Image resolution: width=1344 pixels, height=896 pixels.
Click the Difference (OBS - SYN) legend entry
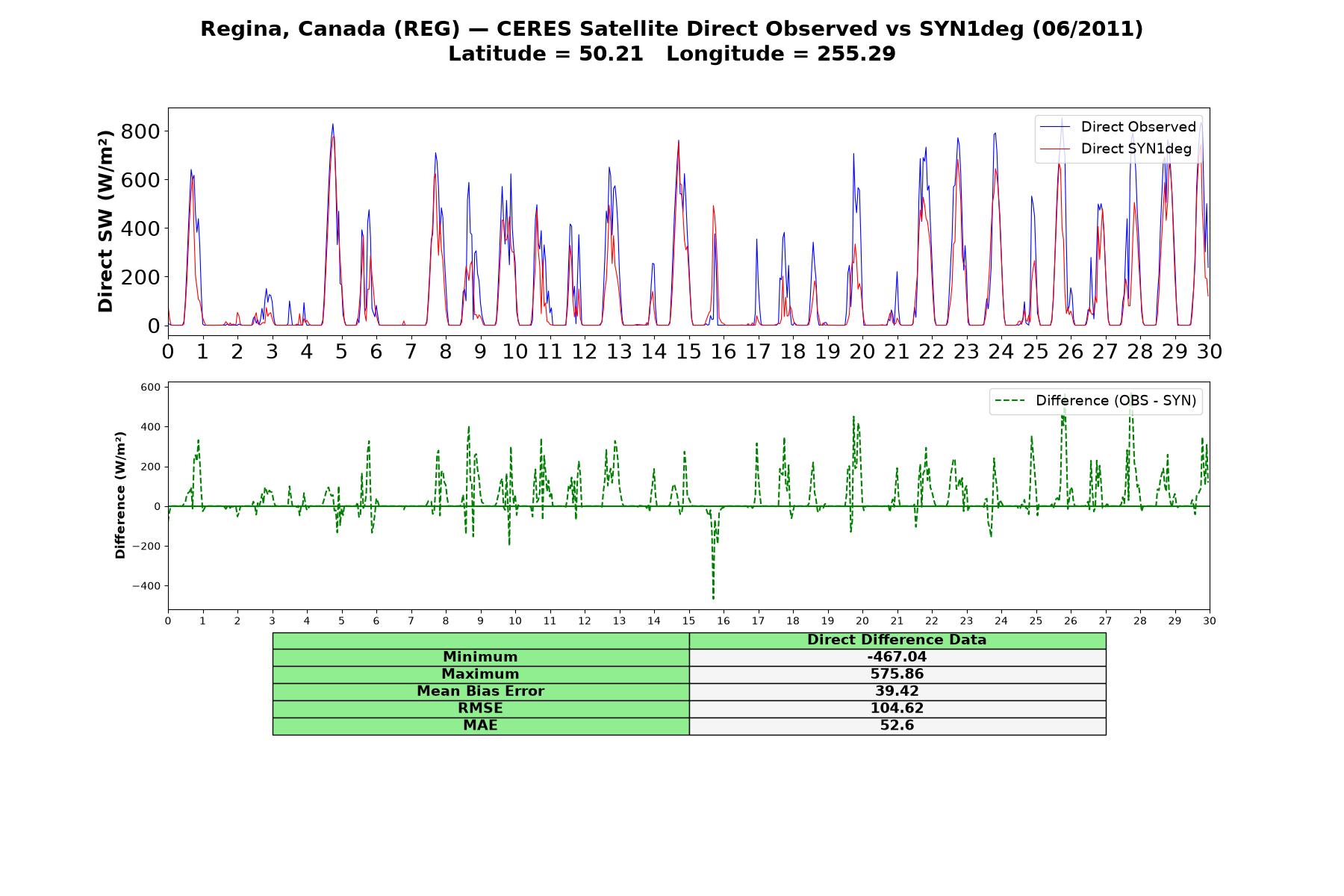point(1095,401)
